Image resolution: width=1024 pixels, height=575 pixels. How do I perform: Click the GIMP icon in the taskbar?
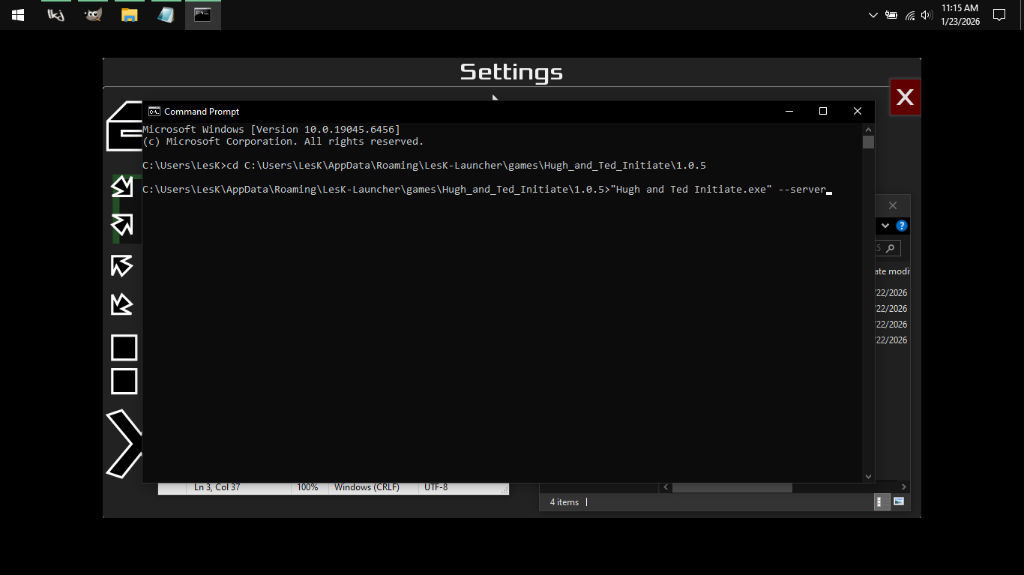point(93,15)
